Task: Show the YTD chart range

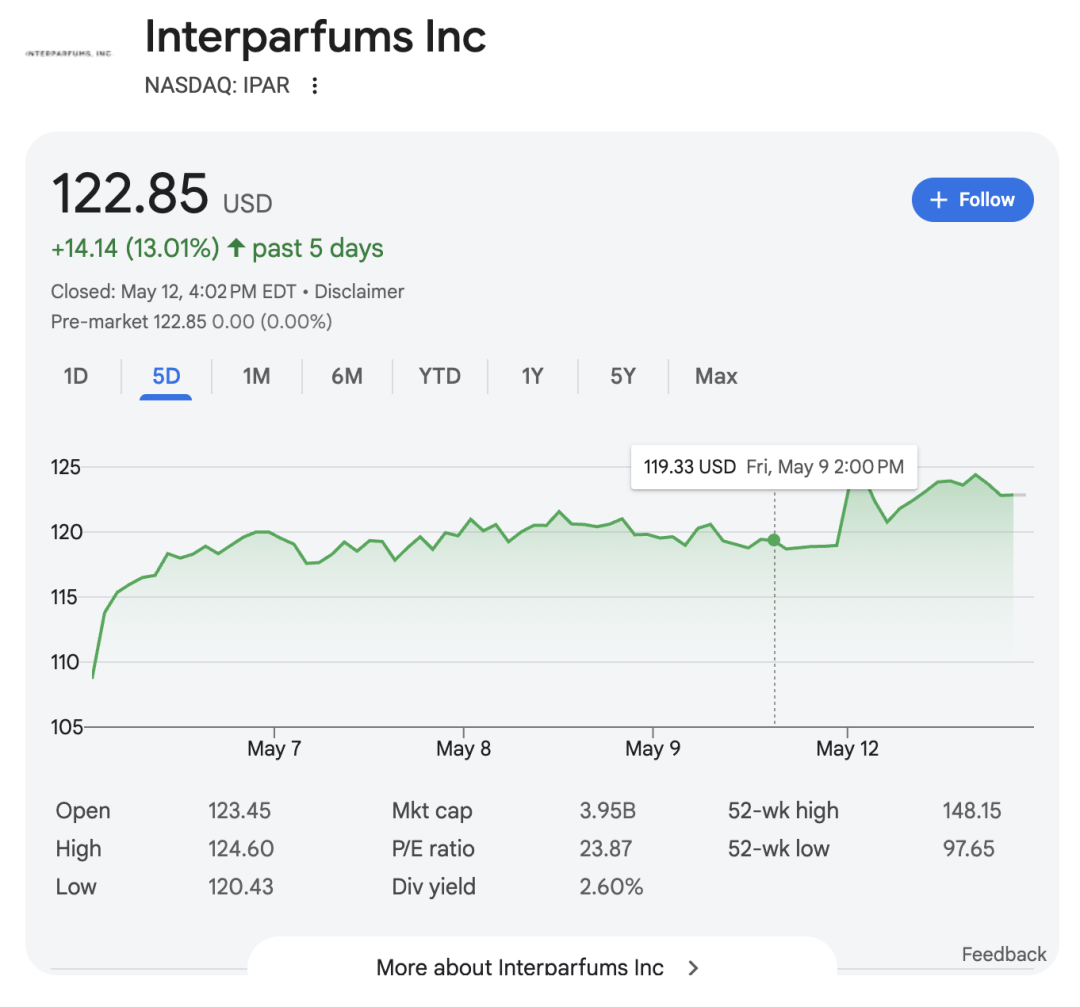Action: coord(439,377)
